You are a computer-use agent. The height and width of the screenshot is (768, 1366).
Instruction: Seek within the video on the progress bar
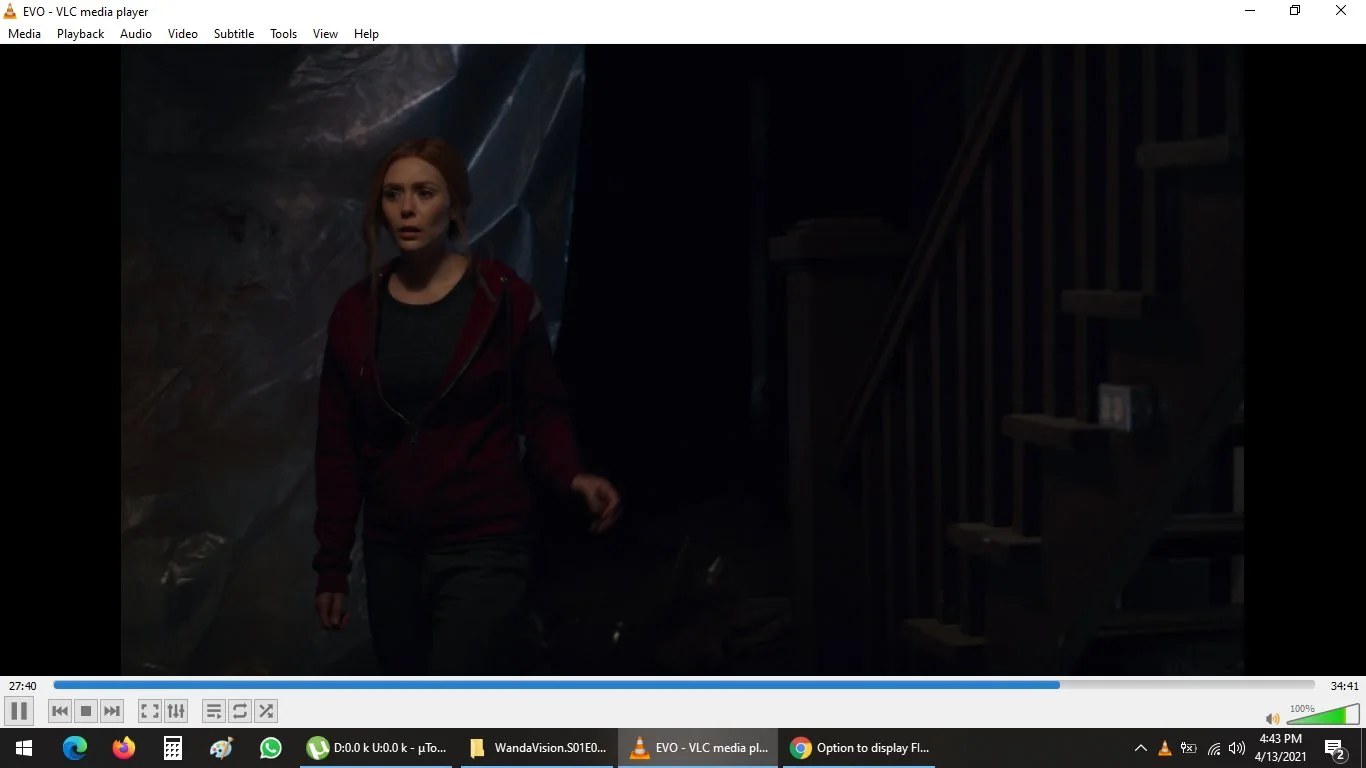click(684, 685)
